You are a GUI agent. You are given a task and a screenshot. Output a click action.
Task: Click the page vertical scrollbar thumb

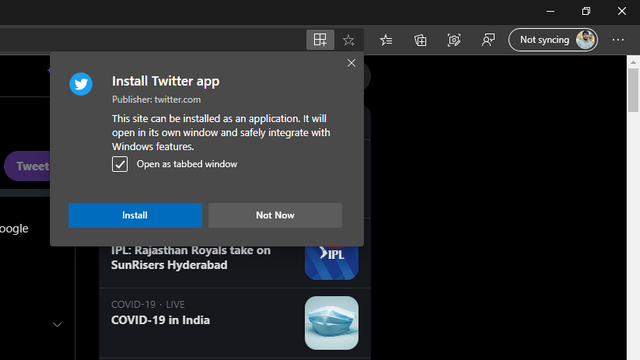tap(633, 90)
